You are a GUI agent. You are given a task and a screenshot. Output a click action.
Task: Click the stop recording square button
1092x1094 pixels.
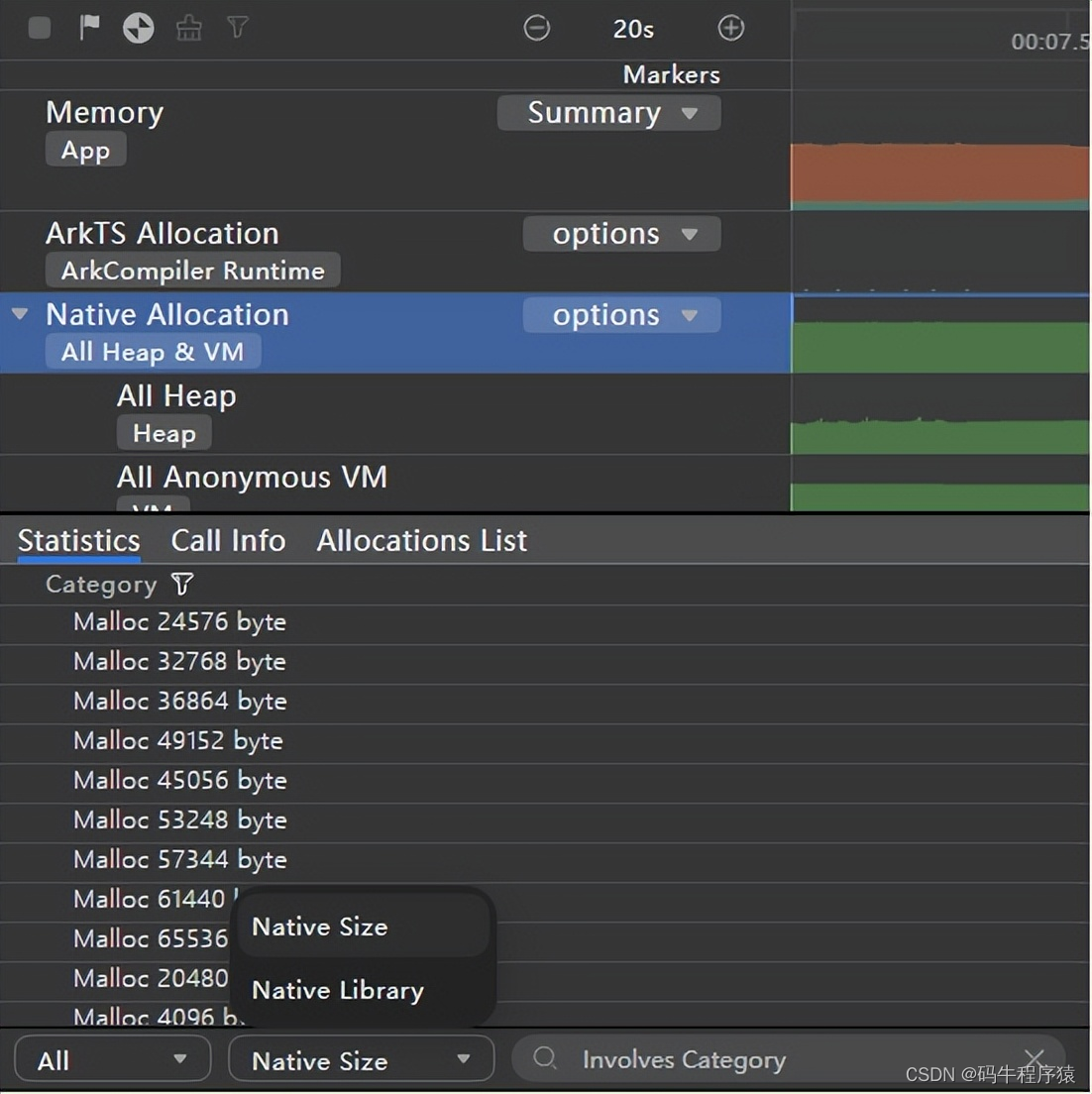point(39,28)
